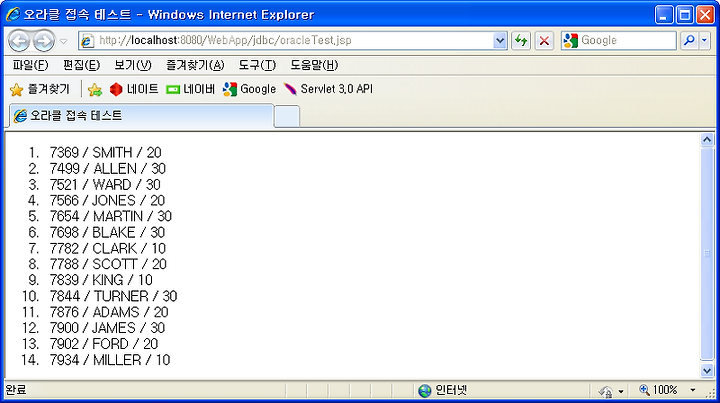Open the 네이버 favorites link
The height and width of the screenshot is (403, 720).
(x=191, y=89)
